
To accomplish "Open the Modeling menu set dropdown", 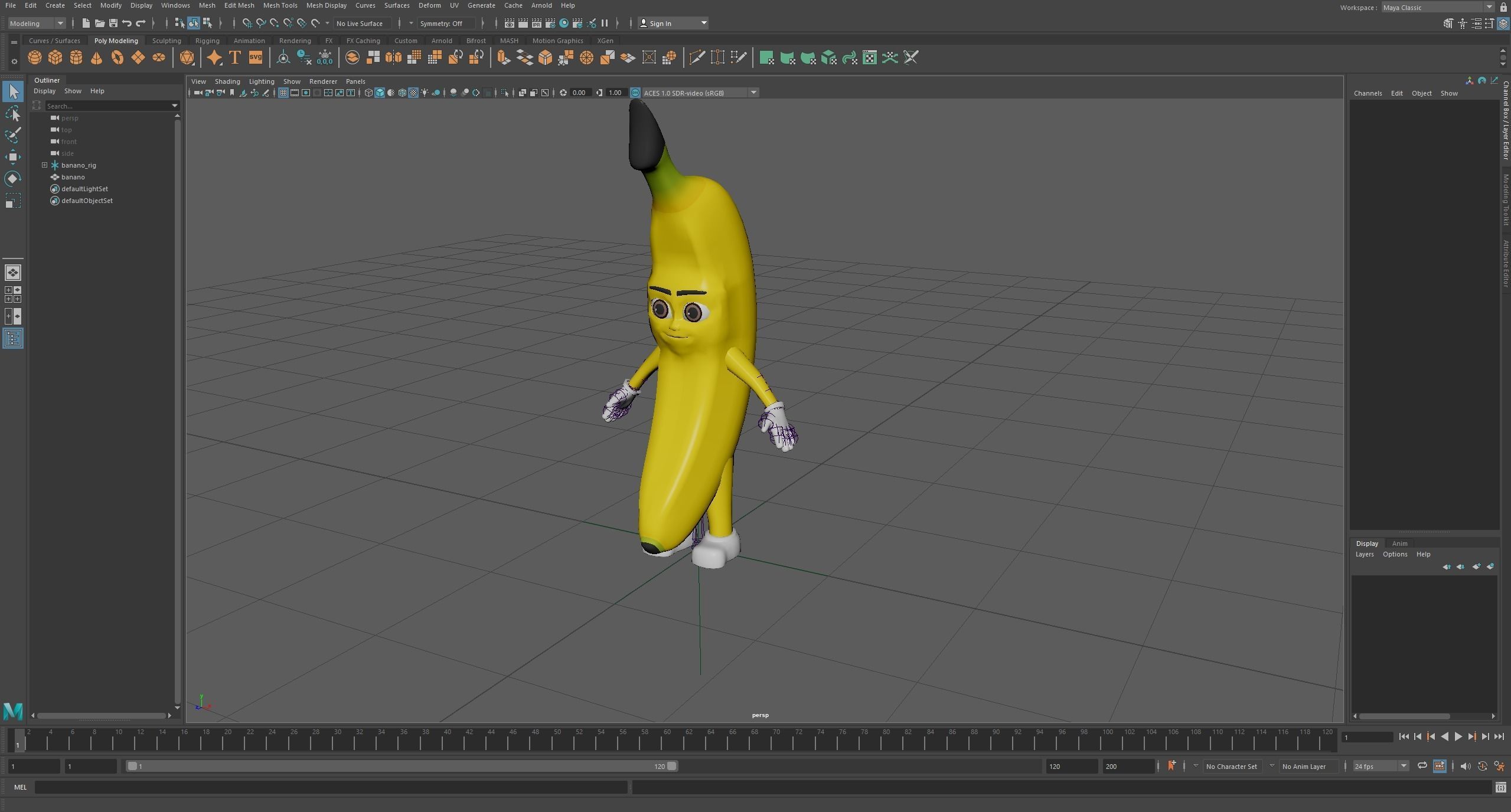I will [37, 24].
